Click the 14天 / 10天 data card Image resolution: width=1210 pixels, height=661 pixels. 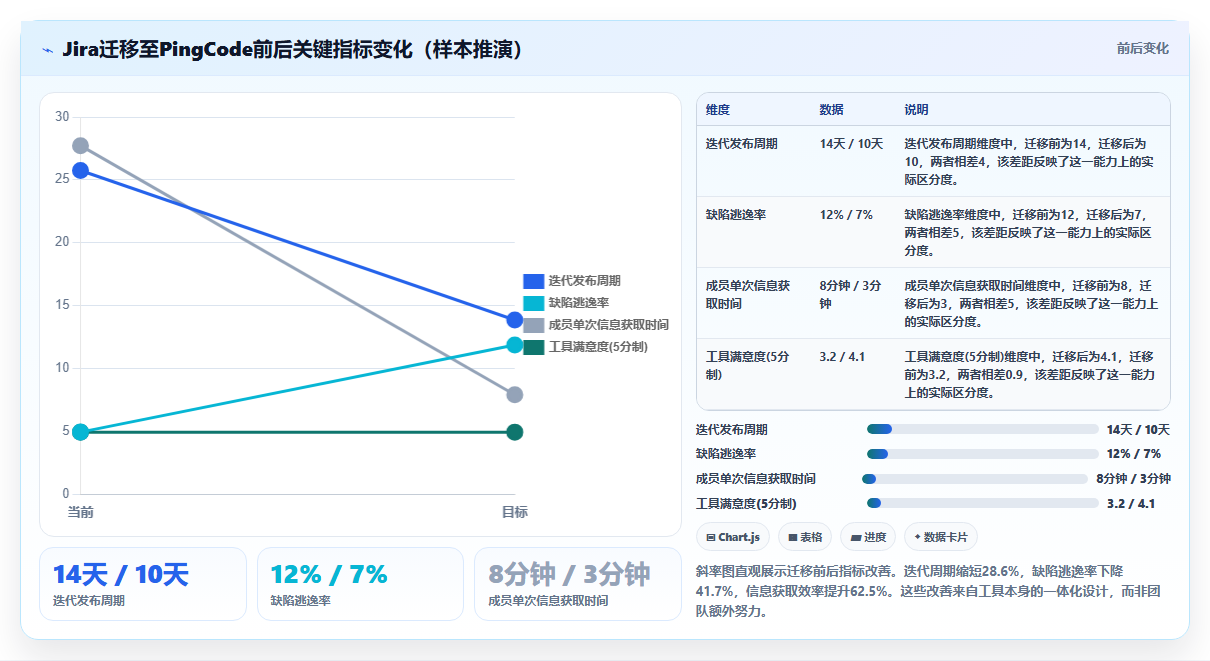coord(143,584)
